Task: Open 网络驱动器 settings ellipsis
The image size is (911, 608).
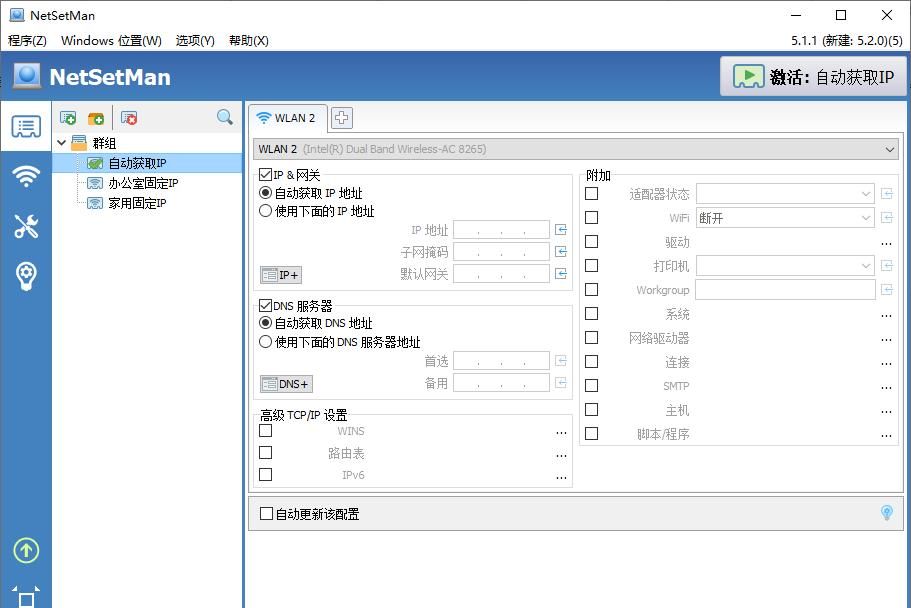Action: point(886,339)
